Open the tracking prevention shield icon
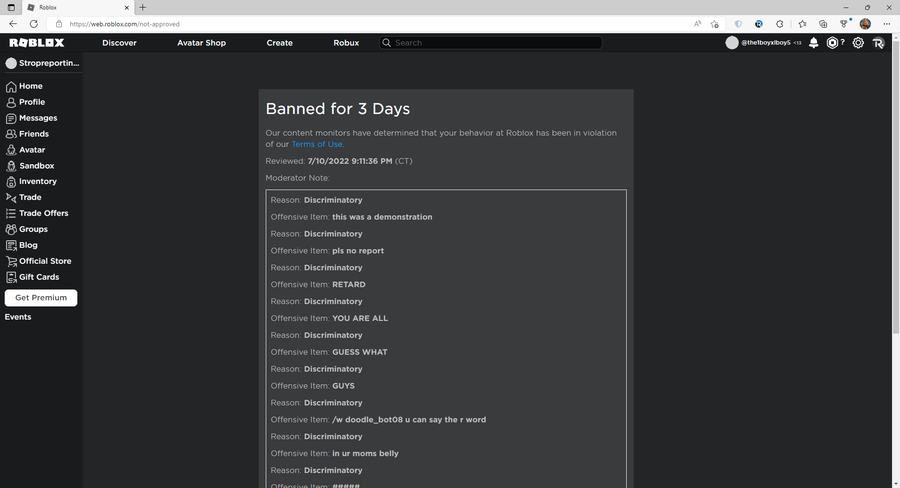Image resolution: width=900 pixels, height=488 pixels. pos(738,24)
